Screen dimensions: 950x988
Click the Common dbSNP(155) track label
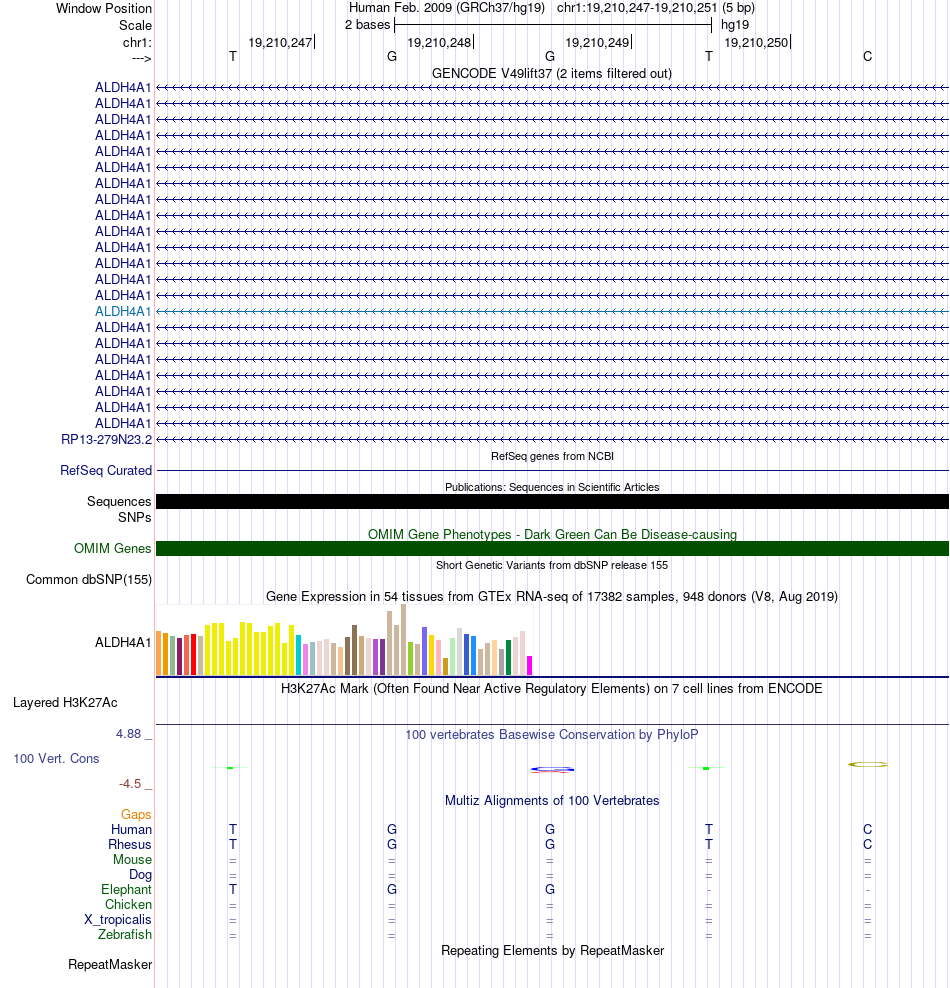(89, 579)
